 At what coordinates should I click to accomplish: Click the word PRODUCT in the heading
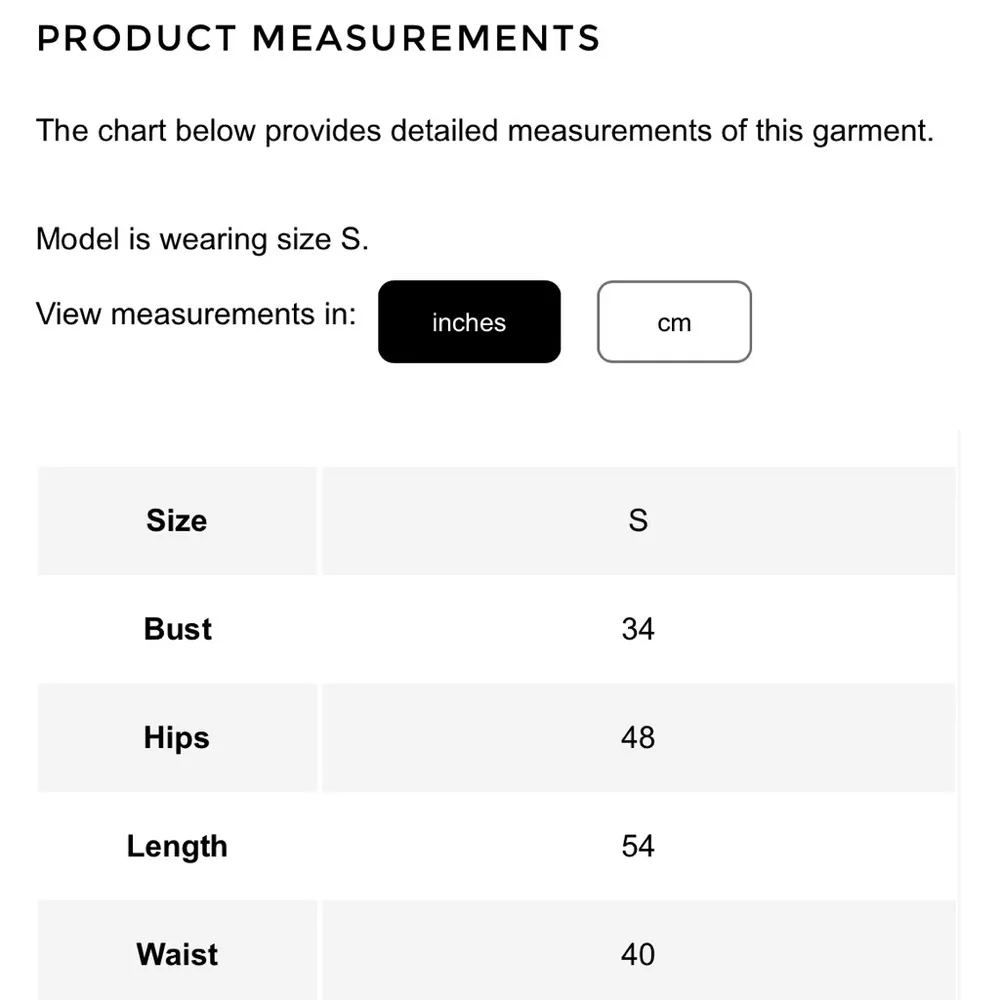pyautogui.click(x=137, y=39)
